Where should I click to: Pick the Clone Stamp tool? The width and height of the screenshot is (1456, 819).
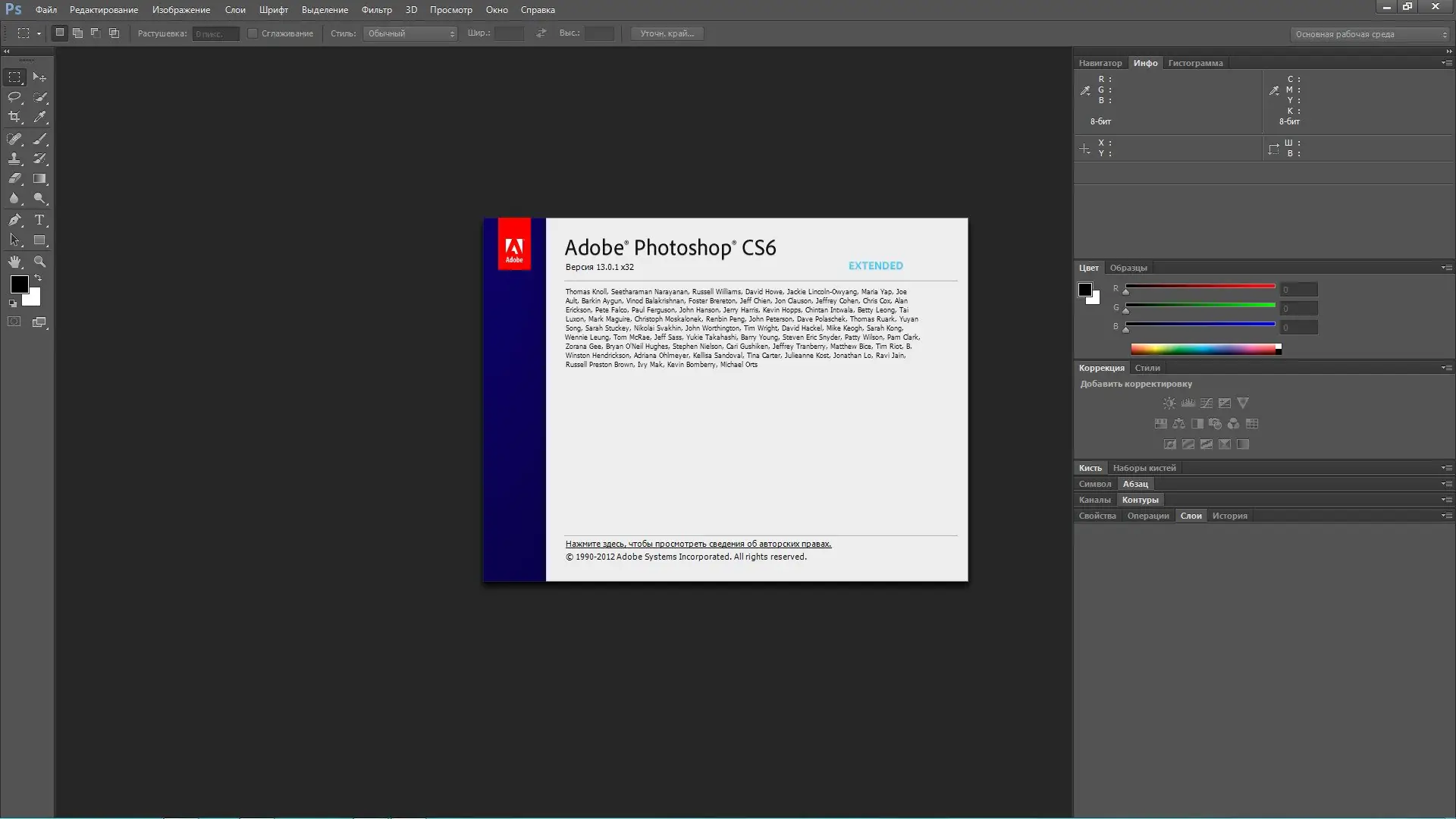click(14, 158)
